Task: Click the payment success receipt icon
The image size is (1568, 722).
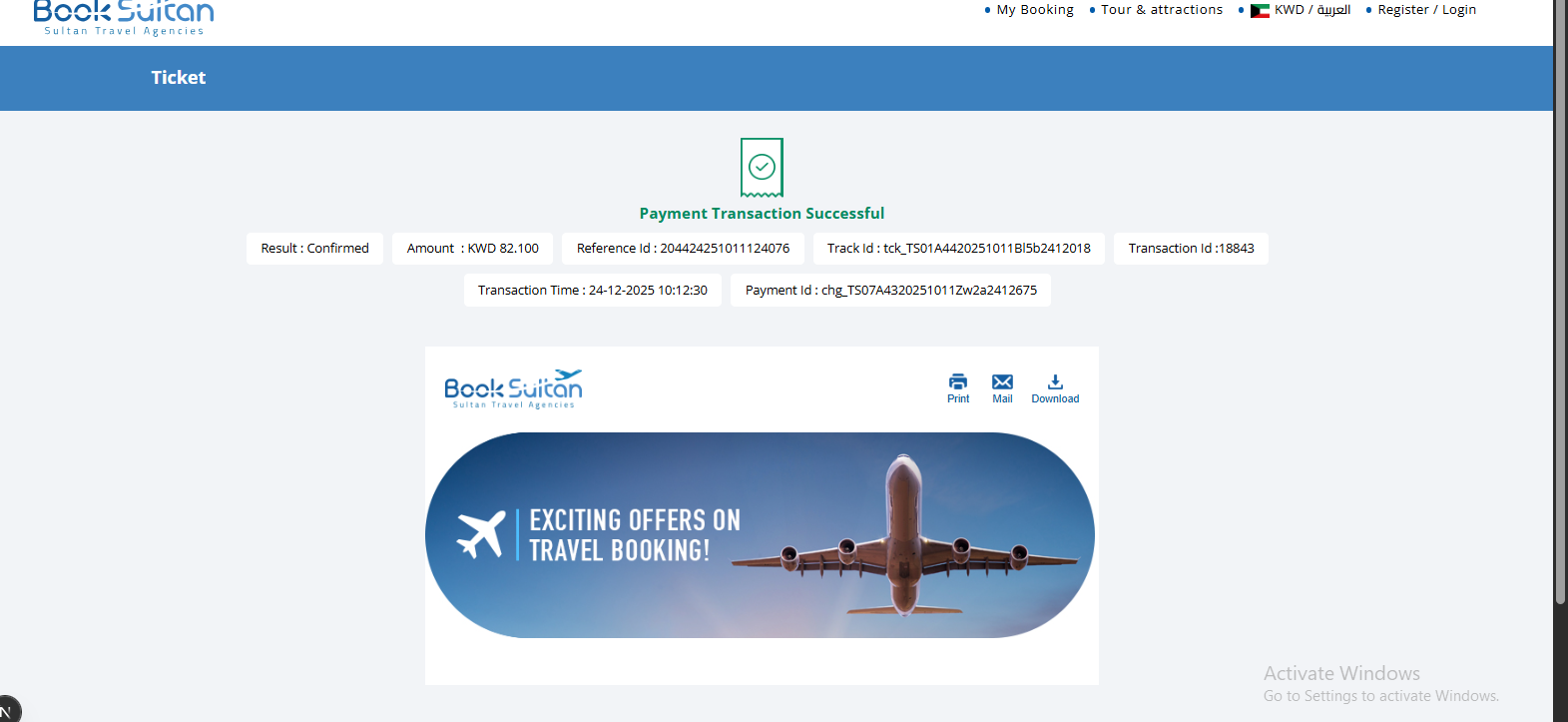Action: pos(762,168)
